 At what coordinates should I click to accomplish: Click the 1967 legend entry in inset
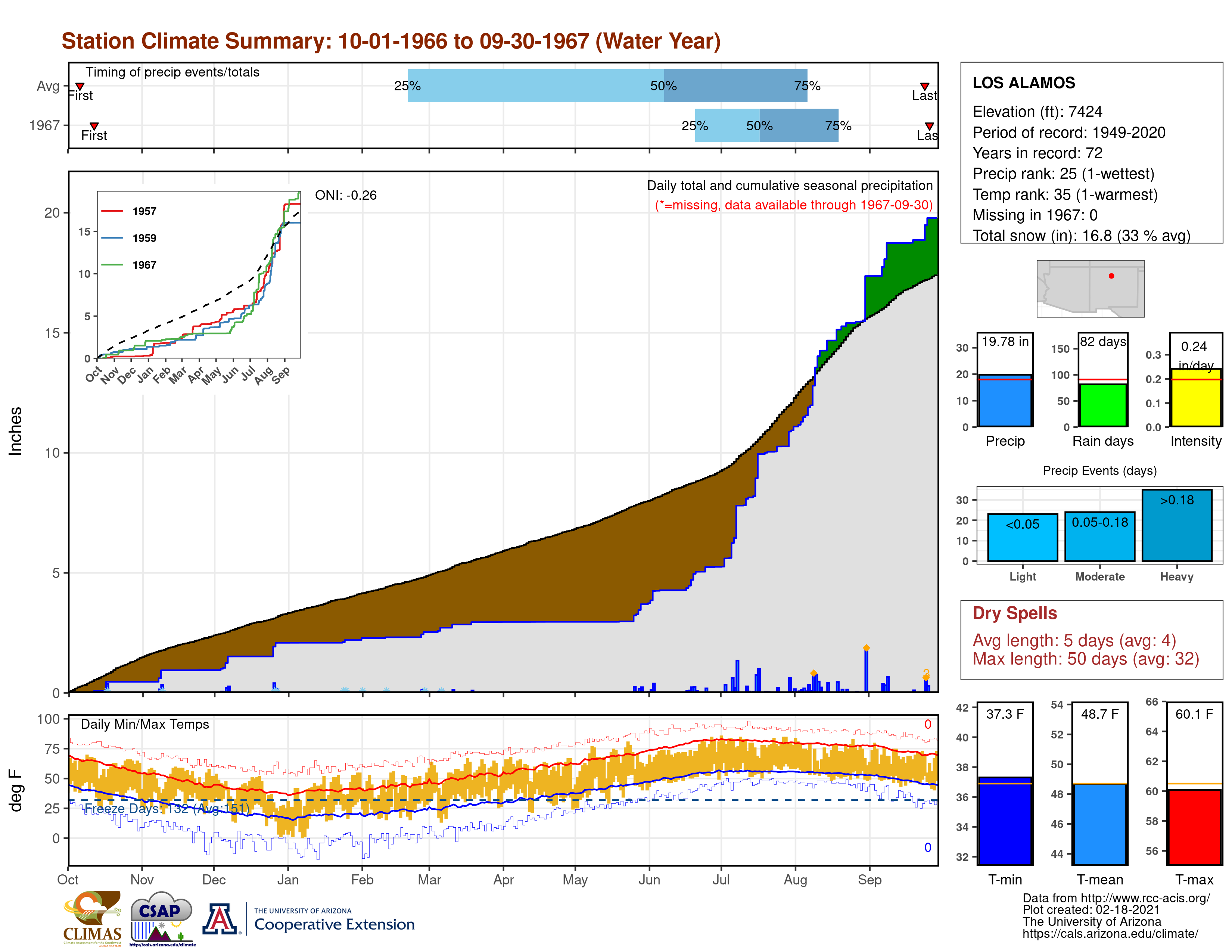[x=129, y=265]
